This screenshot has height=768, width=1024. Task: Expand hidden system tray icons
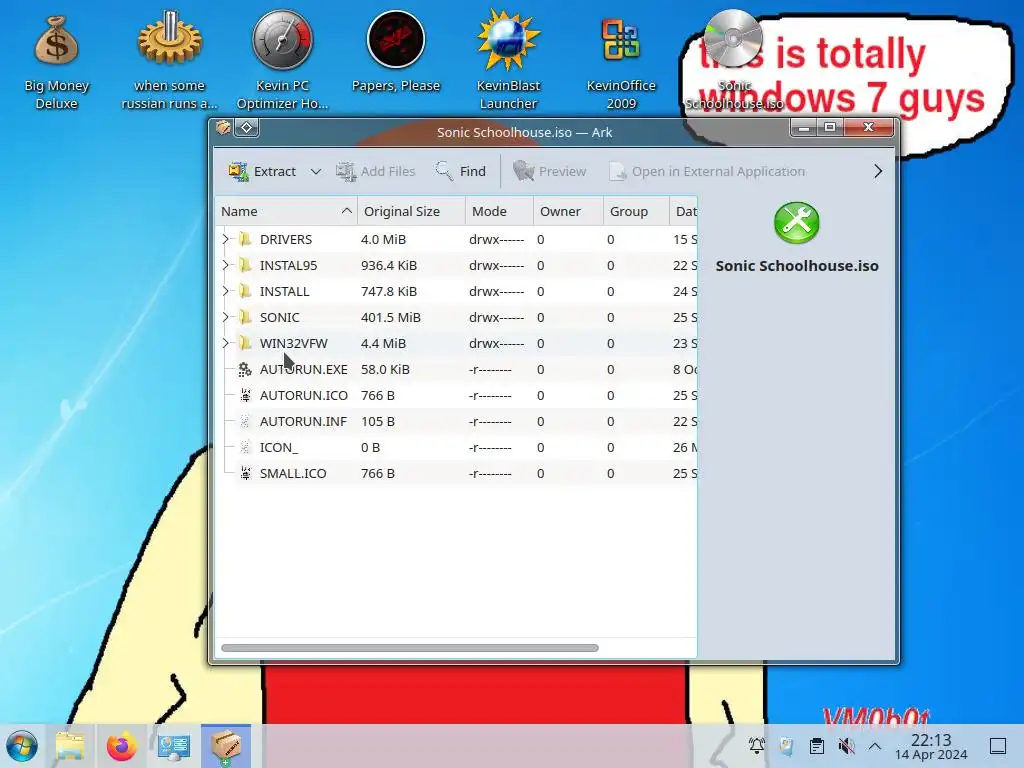tap(875, 746)
